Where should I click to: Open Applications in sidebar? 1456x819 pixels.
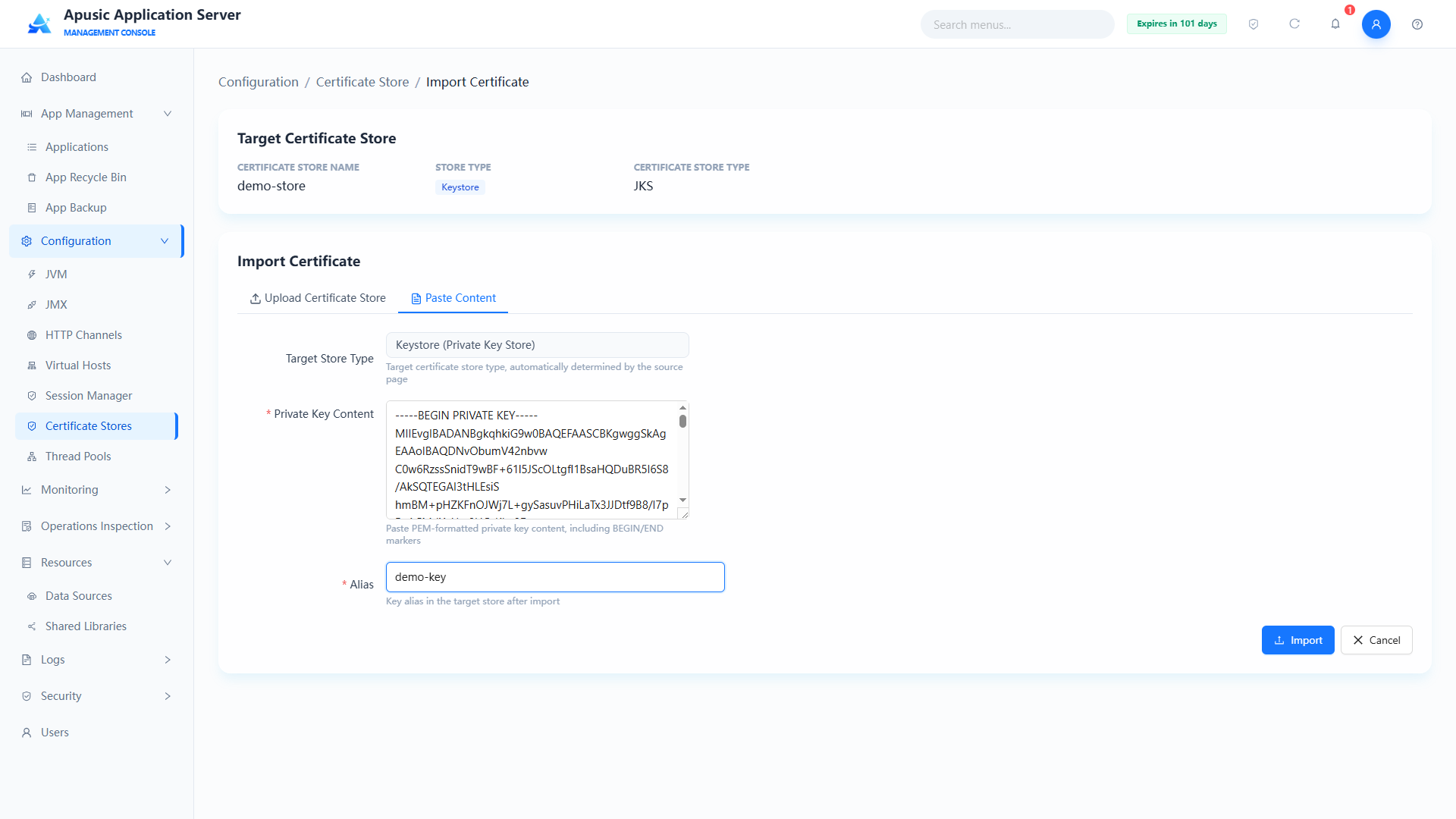pyautogui.click(x=96, y=147)
